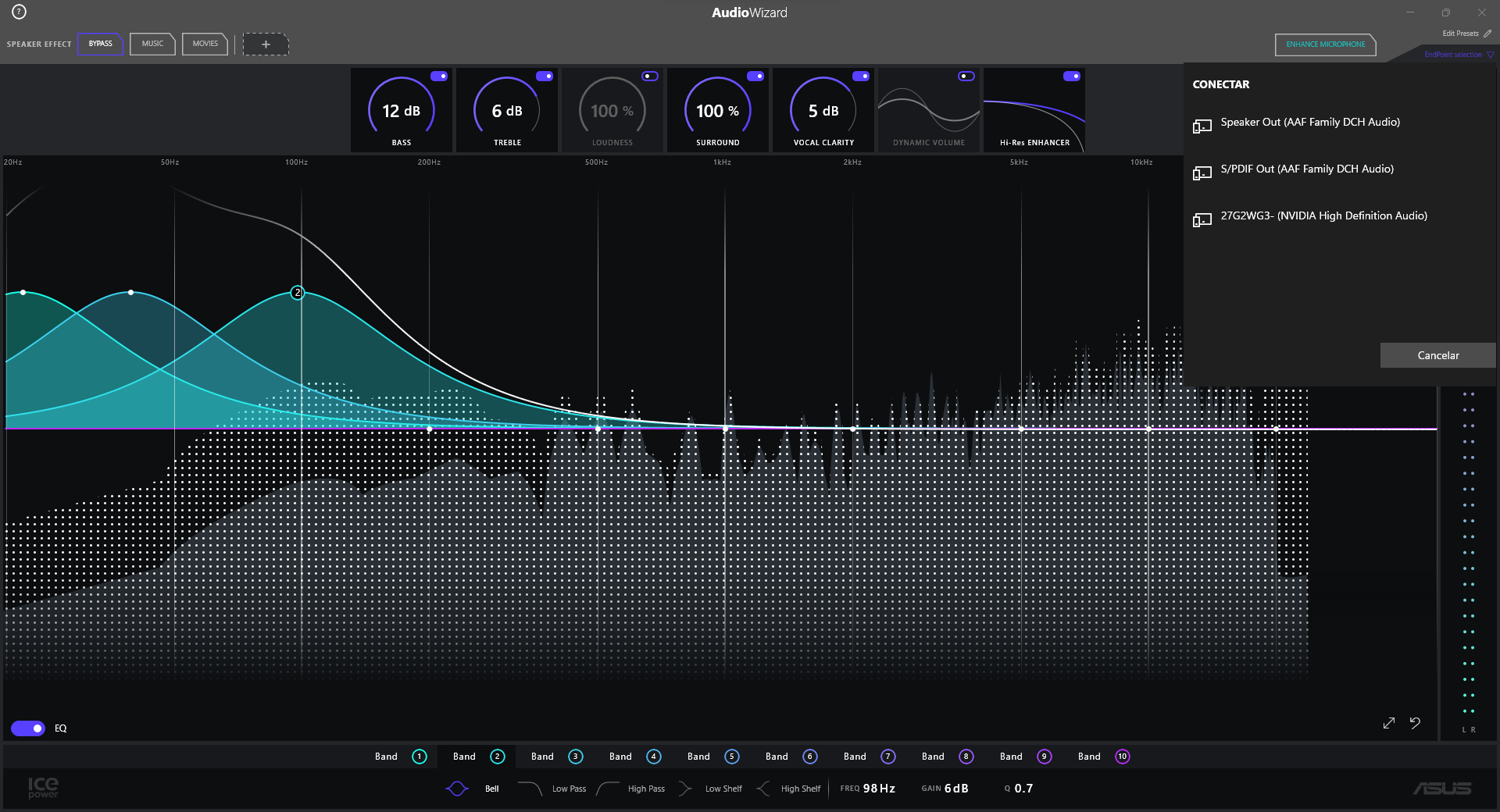Select the MOVIES preset tab
Viewport: 1500px width, 812px height.
[205, 44]
